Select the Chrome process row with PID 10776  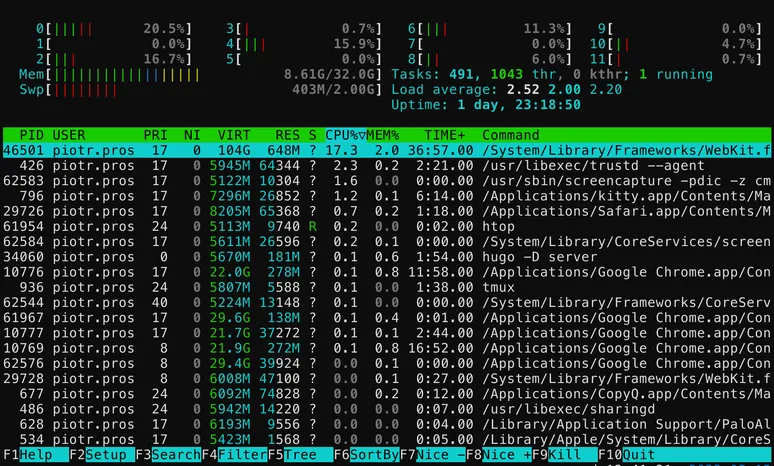(x=387, y=272)
